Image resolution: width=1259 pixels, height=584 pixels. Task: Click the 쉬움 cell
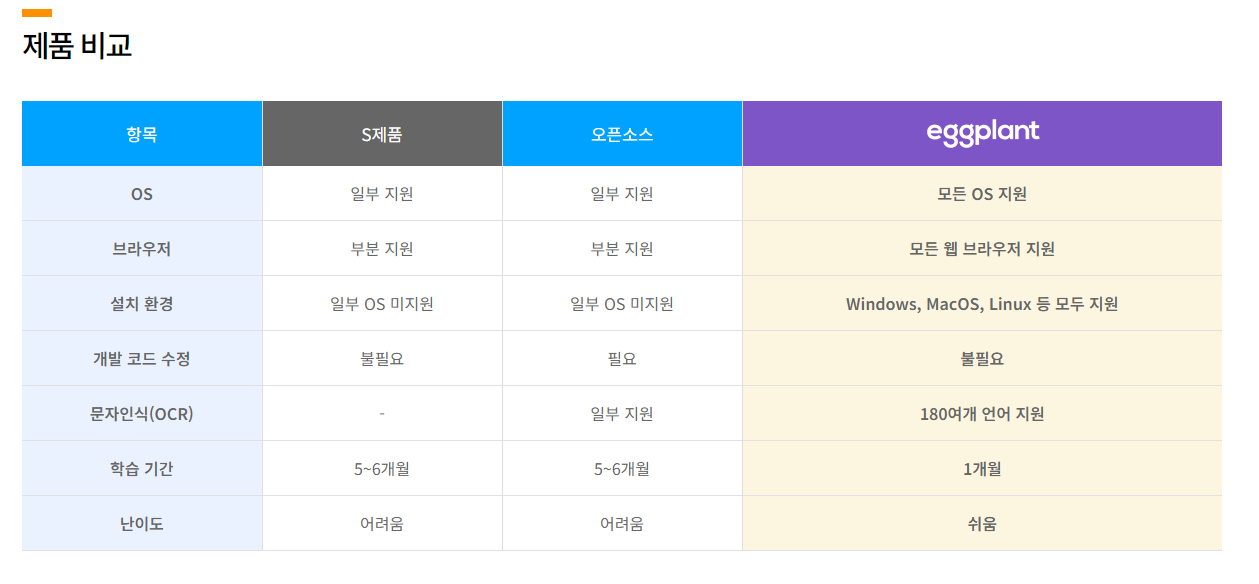tap(982, 524)
